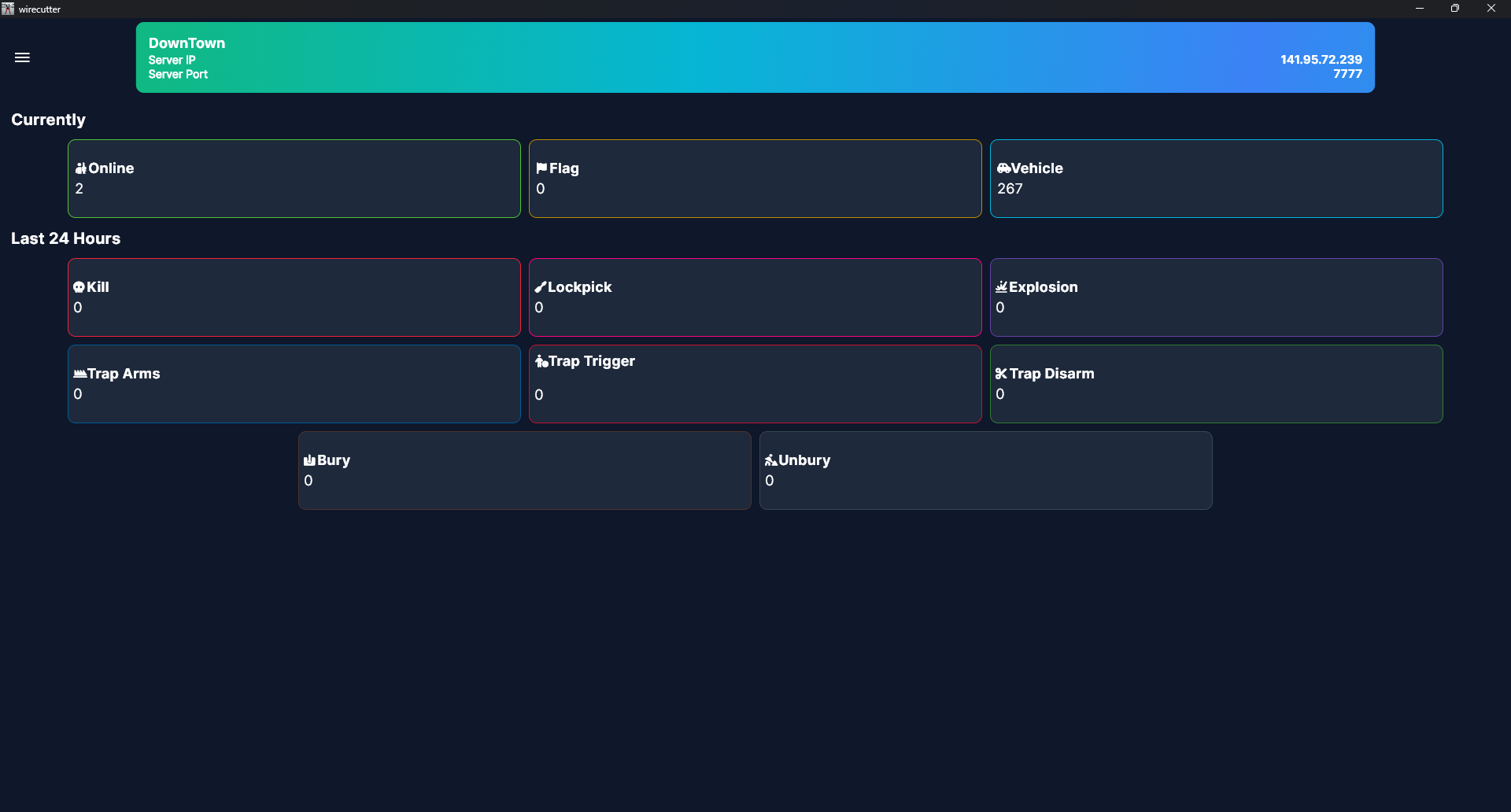
Task: Click the Unbury digging icon
Action: coord(770,460)
